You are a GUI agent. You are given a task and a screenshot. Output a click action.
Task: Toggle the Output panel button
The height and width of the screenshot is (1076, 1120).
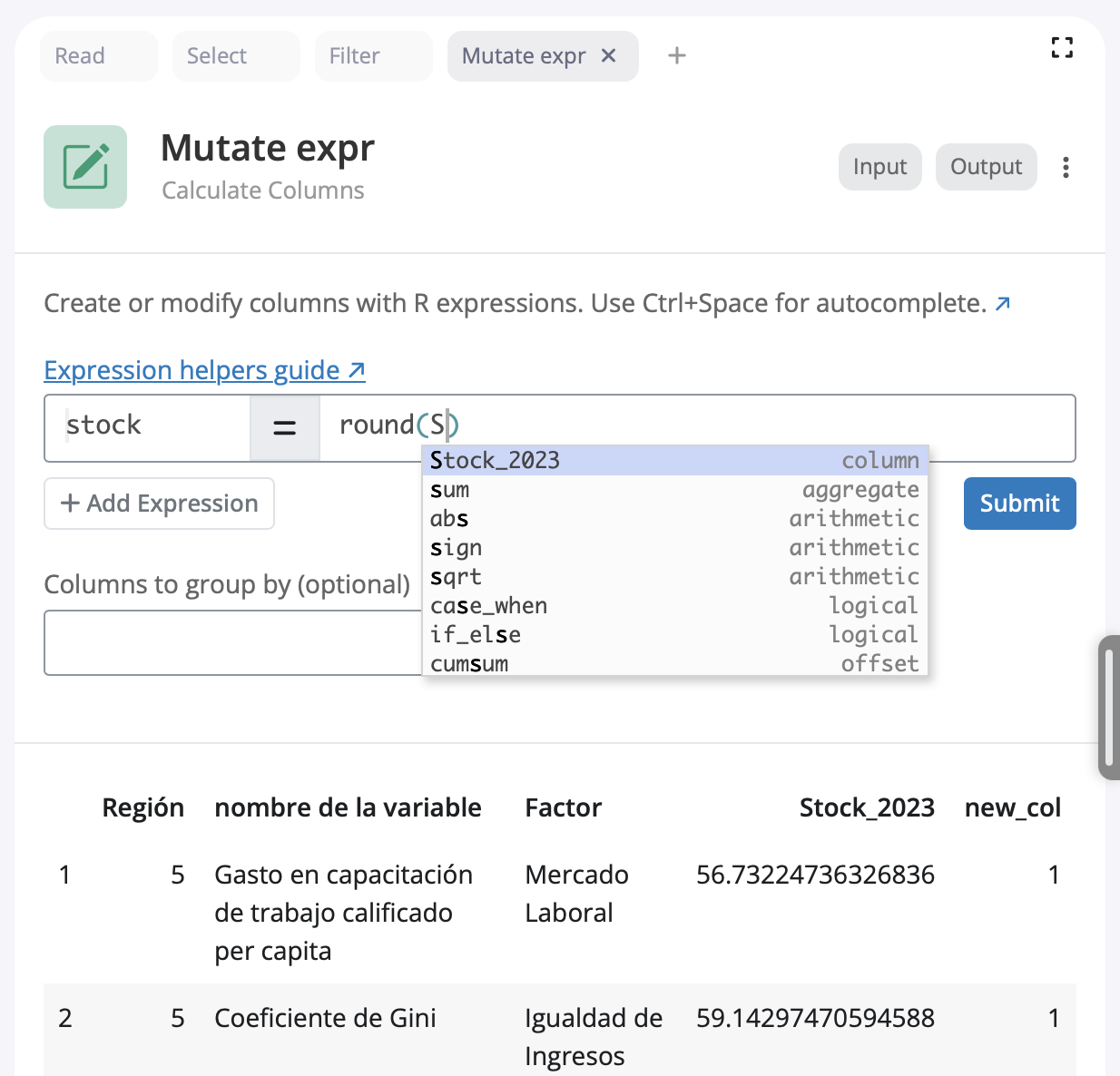(x=986, y=167)
